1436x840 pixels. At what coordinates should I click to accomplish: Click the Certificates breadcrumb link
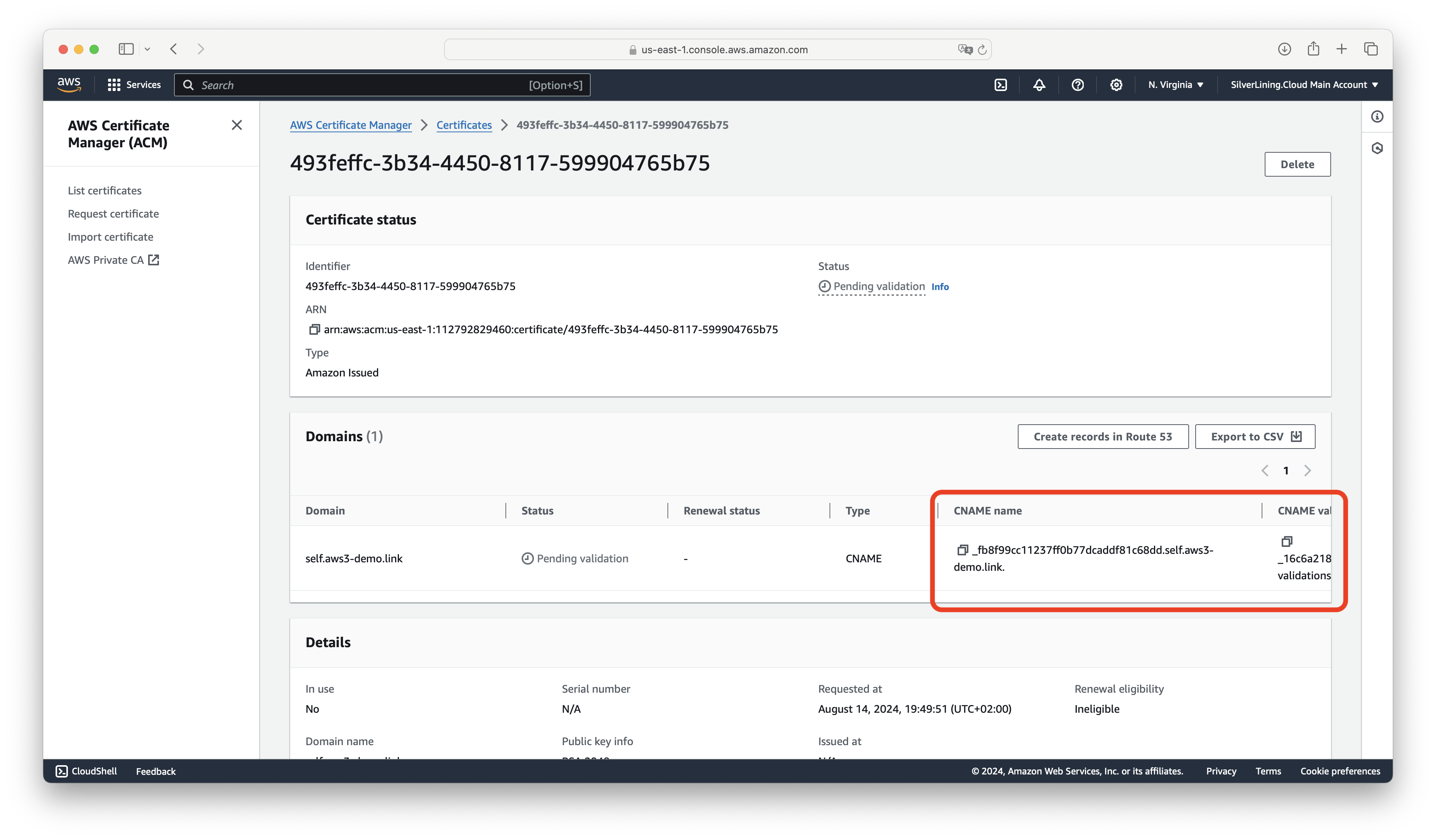click(x=464, y=125)
